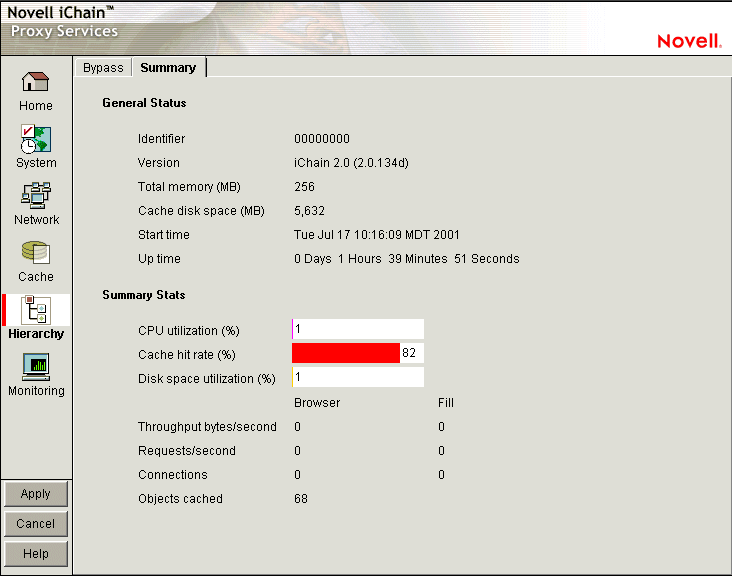Click the version text iChain 2.0 (2.0.134d)
This screenshot has height=576, width=732.
click(351, 163)
